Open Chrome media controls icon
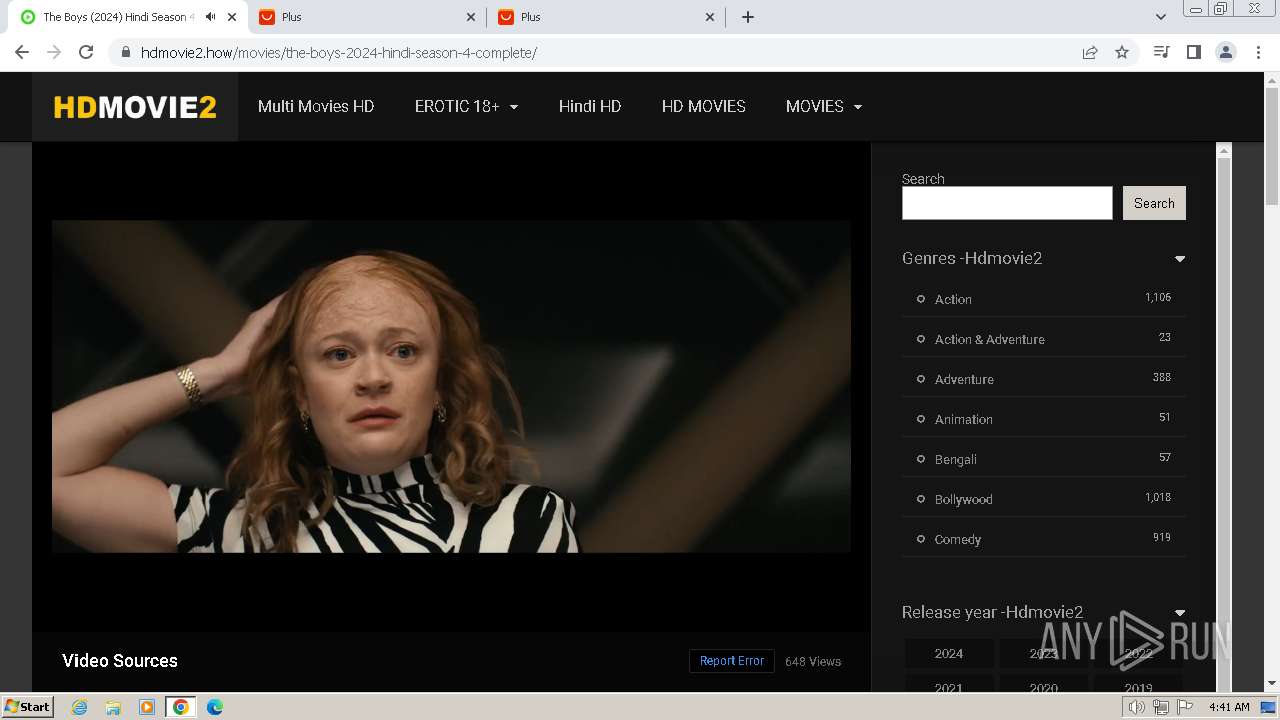Screen dimensions: 1280x720 pyautogui.click(x=1161, y=52)
